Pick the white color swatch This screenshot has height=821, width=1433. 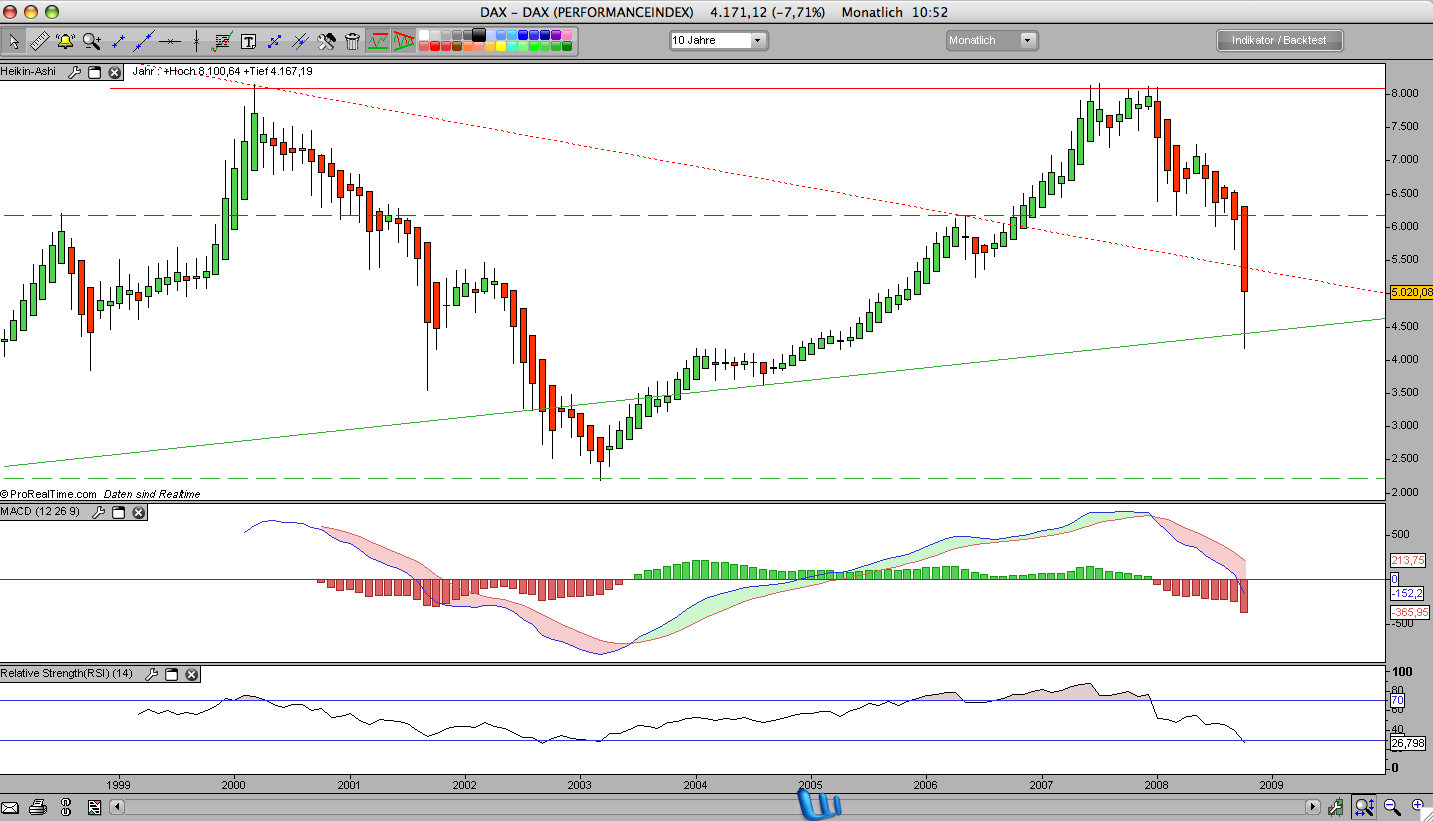(x=424, y=35)
